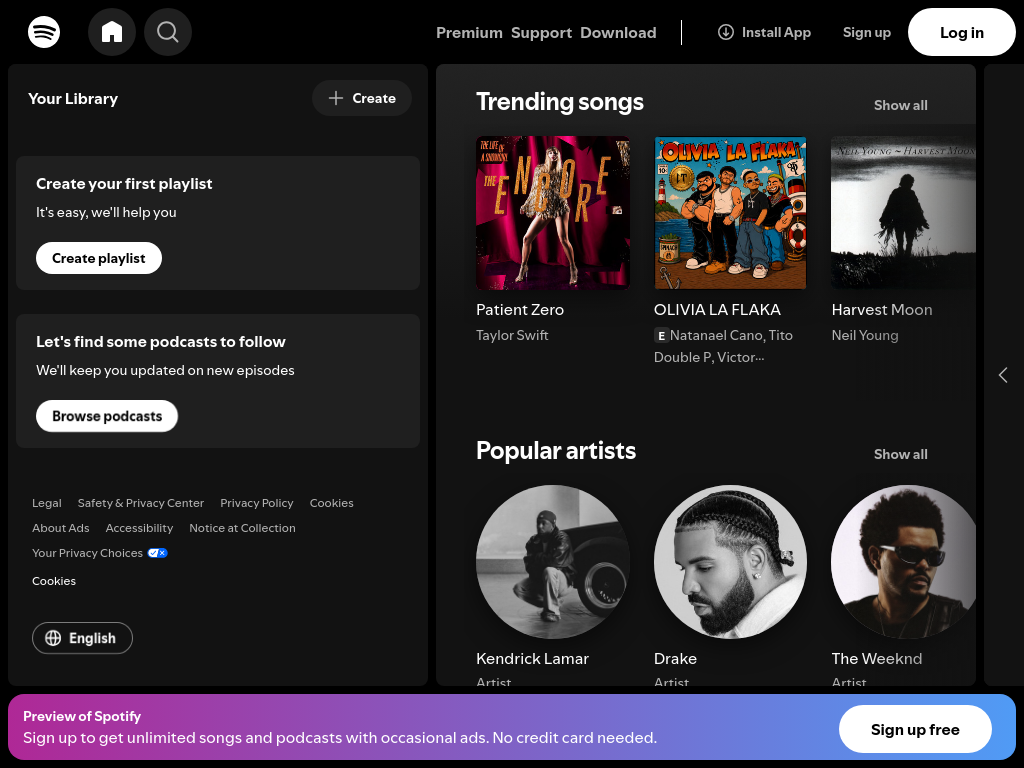Click the plus icon in Create
Screen dimensions: 1024x768
[336, 98]
